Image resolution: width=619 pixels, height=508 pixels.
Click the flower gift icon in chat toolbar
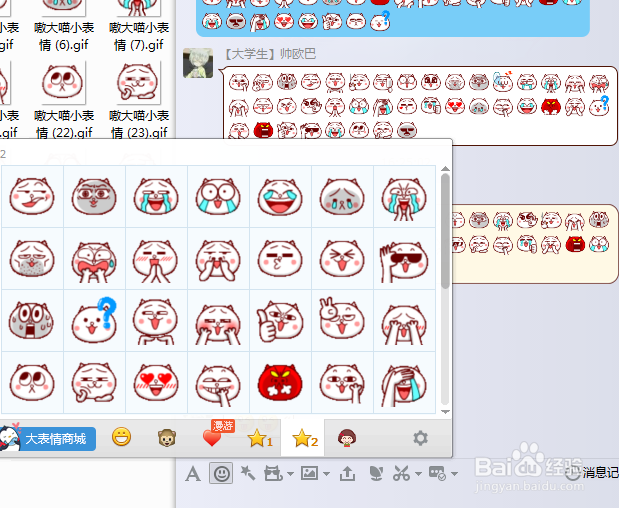(376, 473)
